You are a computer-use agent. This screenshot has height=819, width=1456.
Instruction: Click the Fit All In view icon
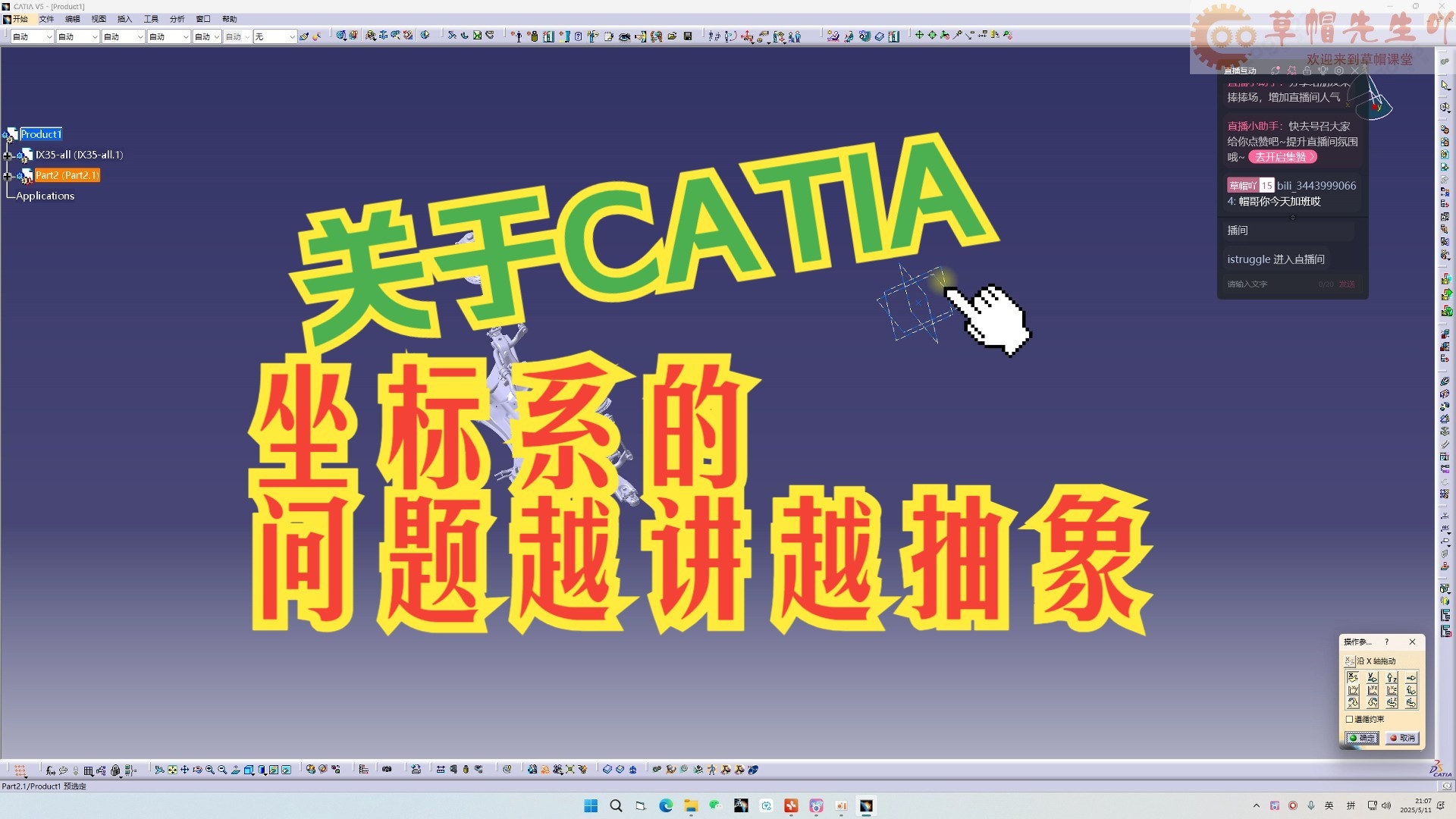pyautogui.click(x=172, y=770)
